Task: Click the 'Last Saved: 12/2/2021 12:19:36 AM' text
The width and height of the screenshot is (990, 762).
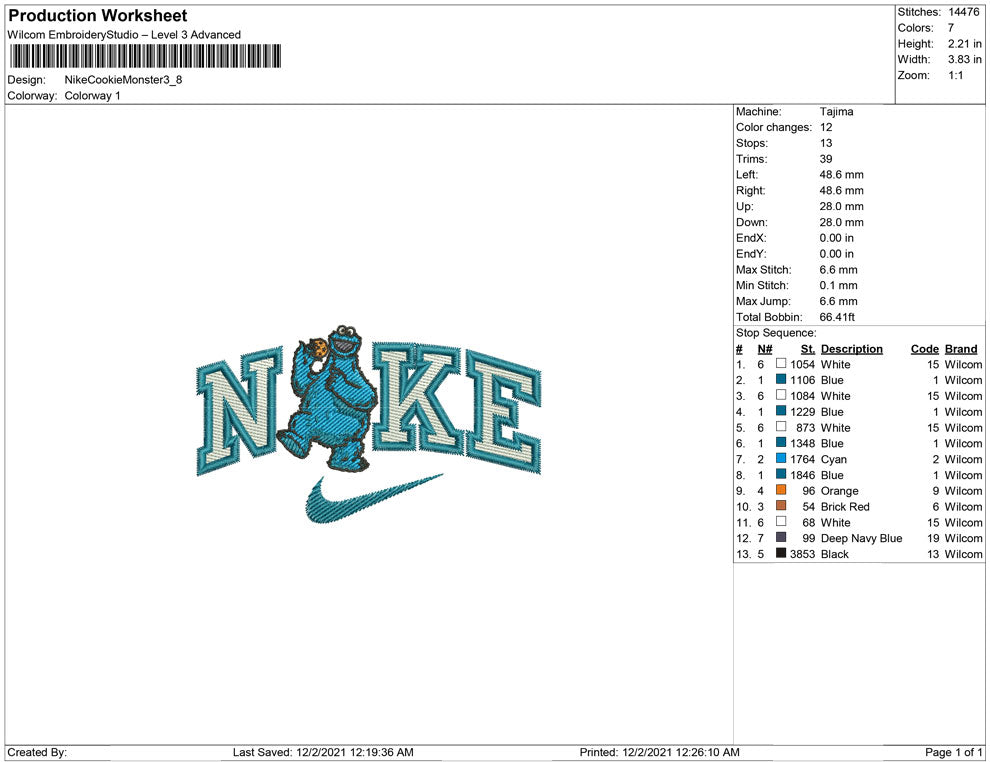Action: 323,752
